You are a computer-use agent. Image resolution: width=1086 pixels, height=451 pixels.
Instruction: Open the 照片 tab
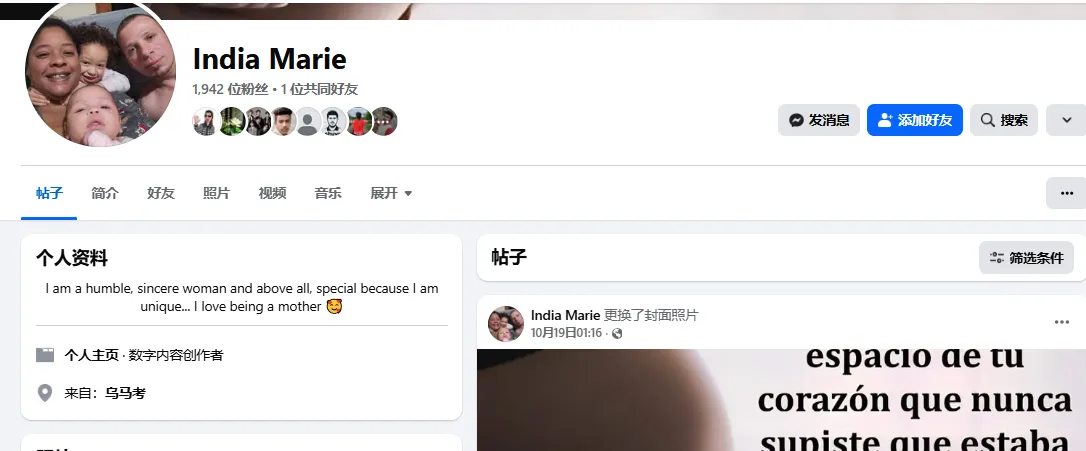tap(217, 193)
